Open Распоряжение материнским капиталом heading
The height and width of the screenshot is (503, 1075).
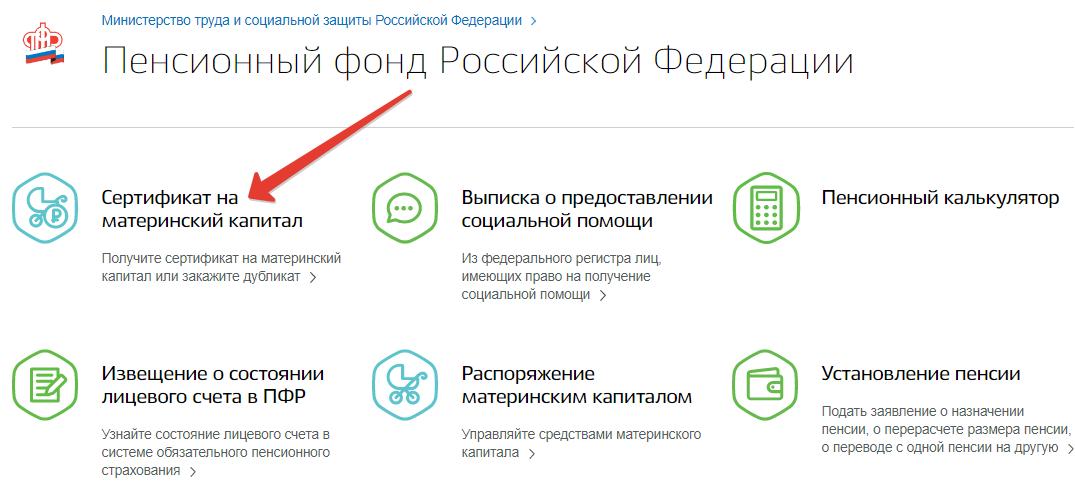(x=577, y=385)
